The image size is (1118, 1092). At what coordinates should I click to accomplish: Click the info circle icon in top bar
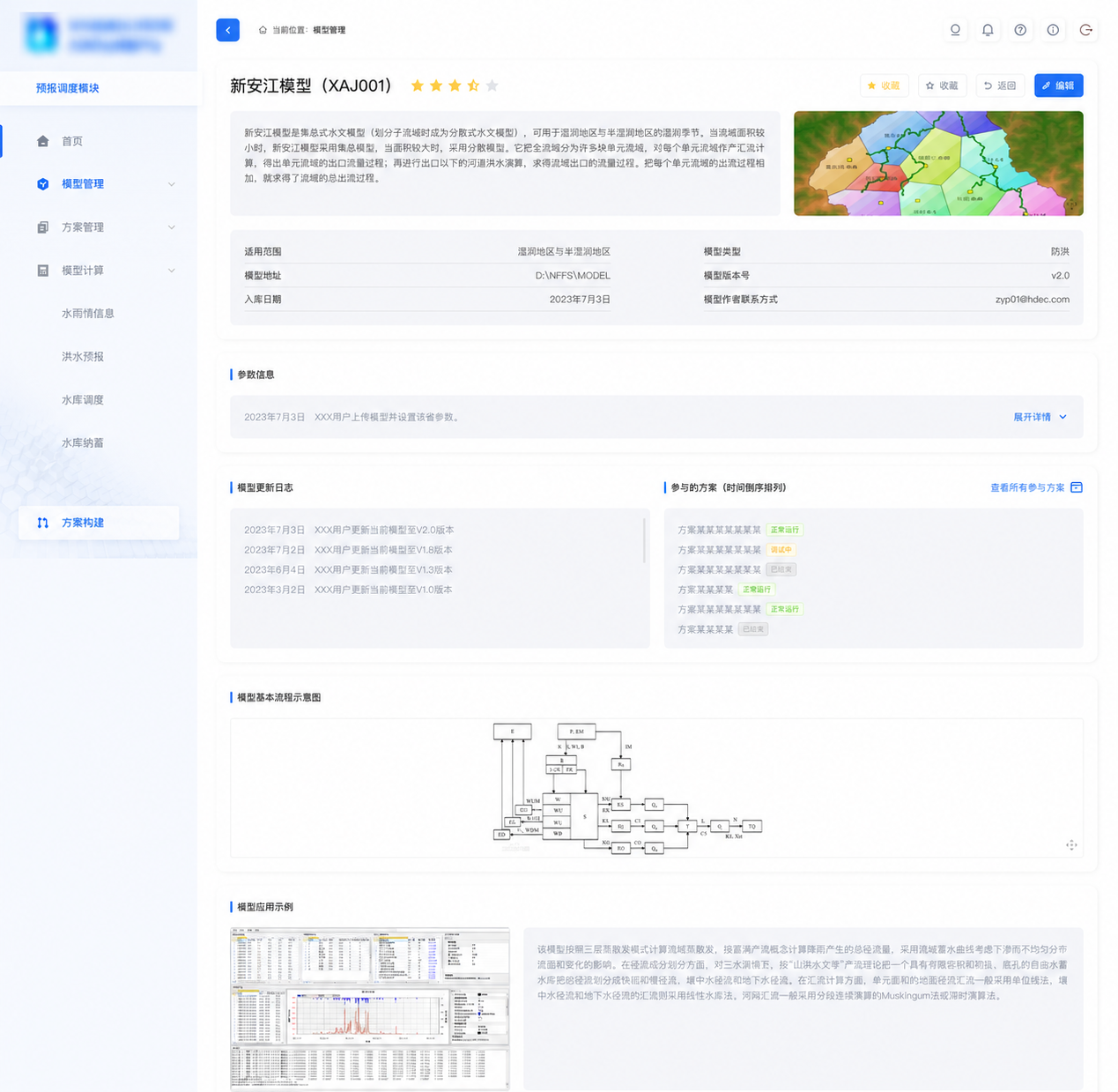click(x=1053, y=30)
